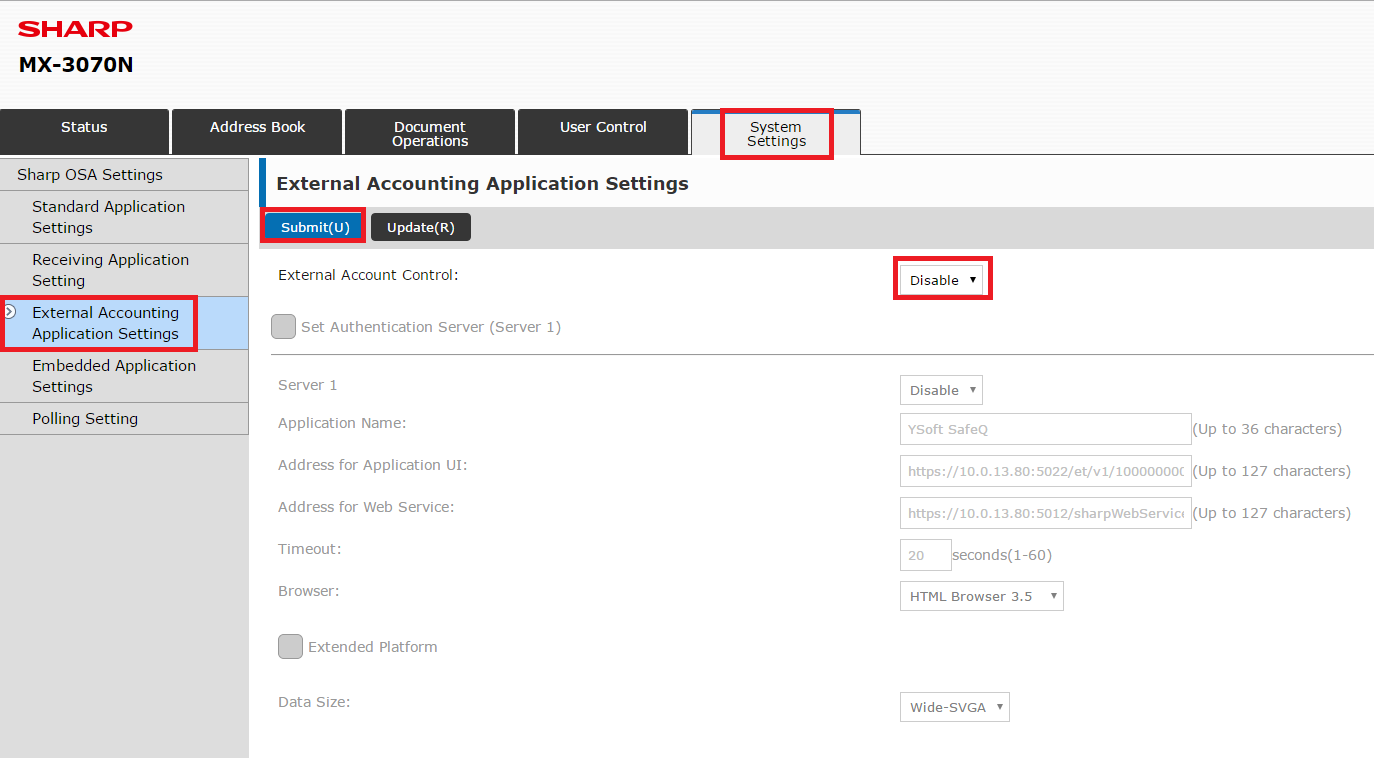Image resolution: width=1374 pixels, height=758 pixels.
Task: Go to Document Operations tab
Action: tap(429, 133)
